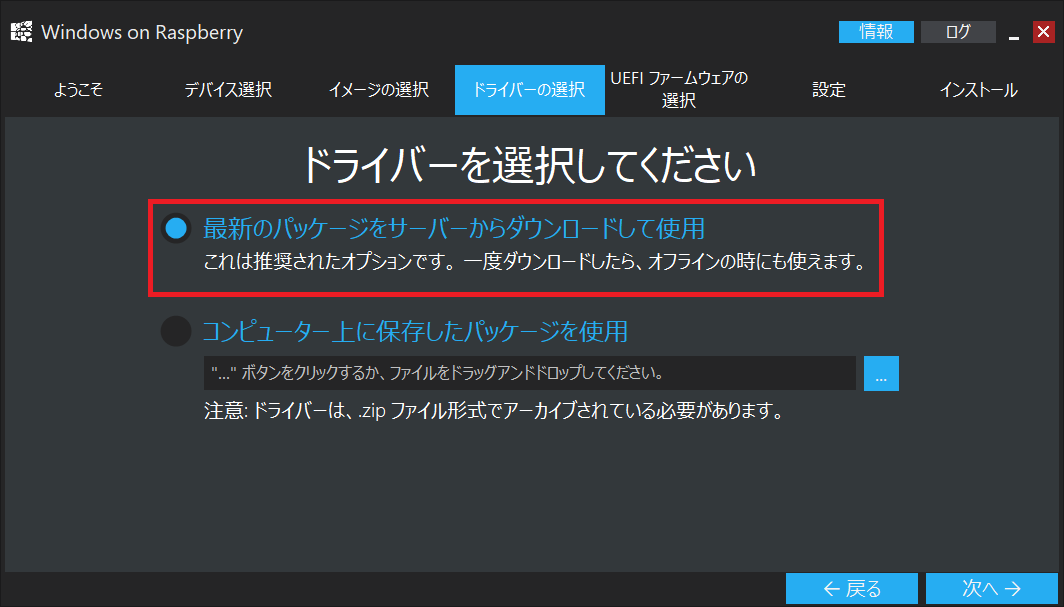Select radio button for downloading latest package
The image size is (1064, 607).
[x=176, y=229]
